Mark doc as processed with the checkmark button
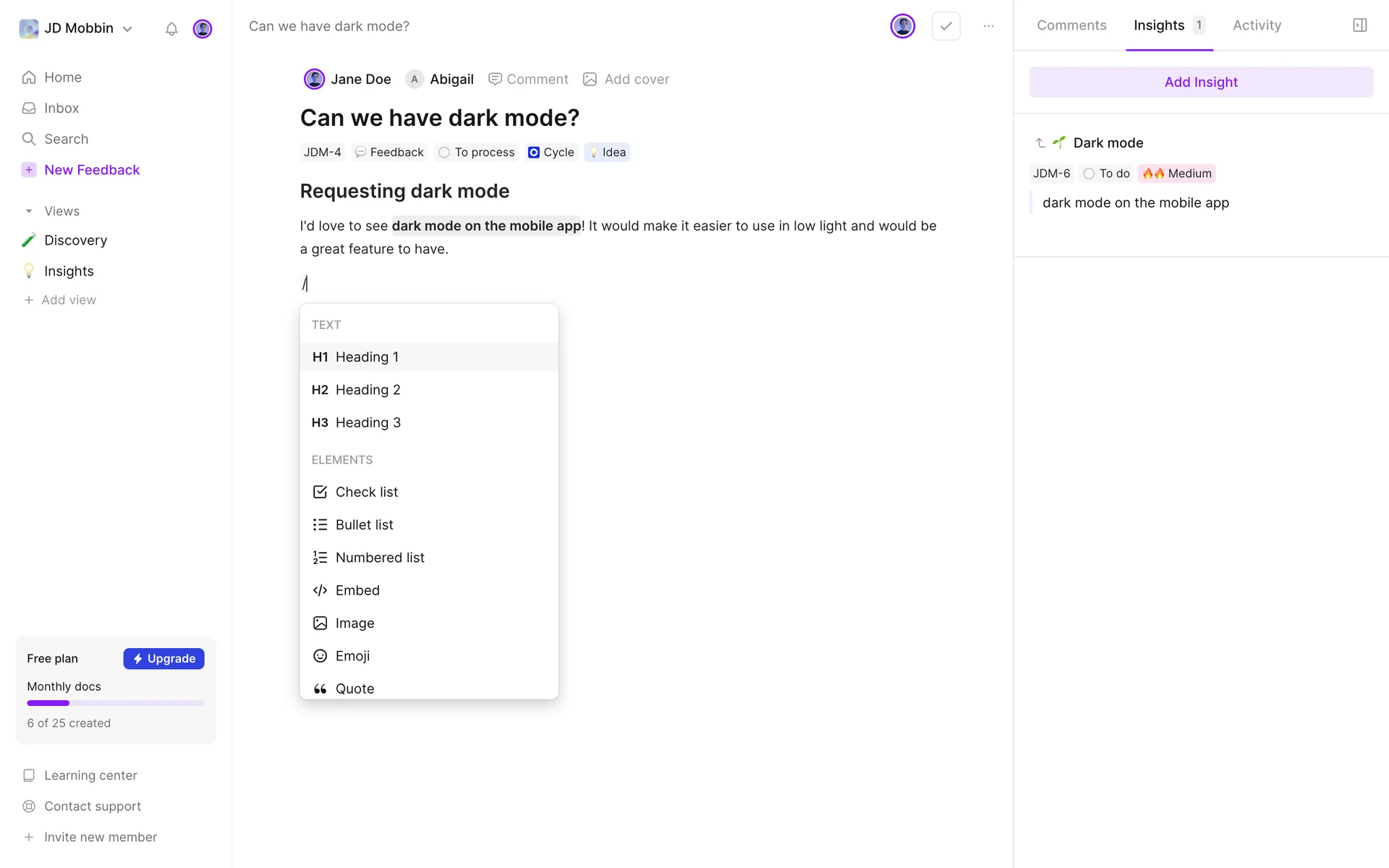Screen dimensions: 1389x868 click(946, 26)
